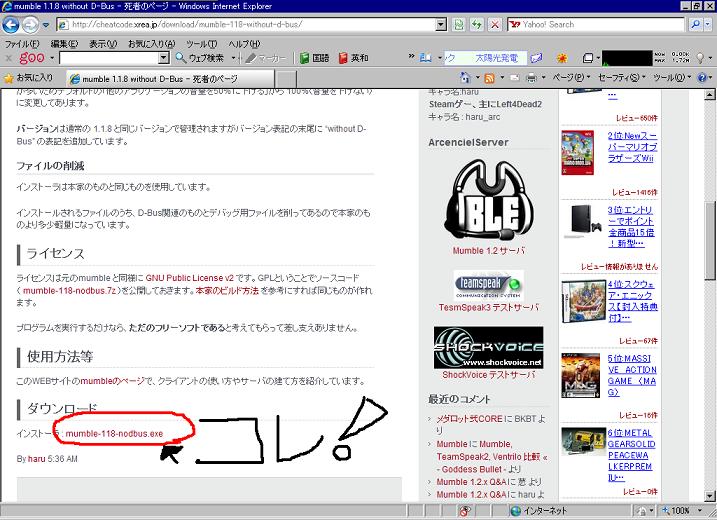Click the orange sun weather icon
The height and width of the screenshot is (520, 717).
[562, 58]
